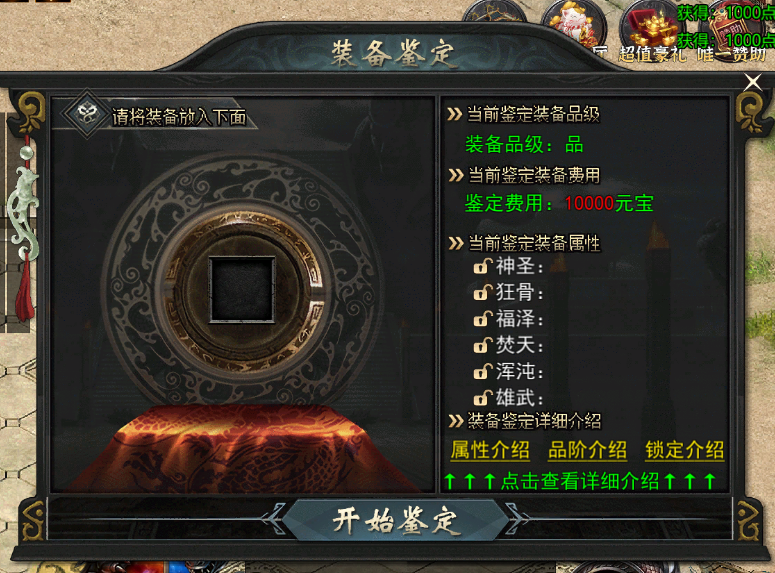Screen dimensions: 775x573
Task: Toggle the lock icon beside 福泽
Action: coord(483,319)
